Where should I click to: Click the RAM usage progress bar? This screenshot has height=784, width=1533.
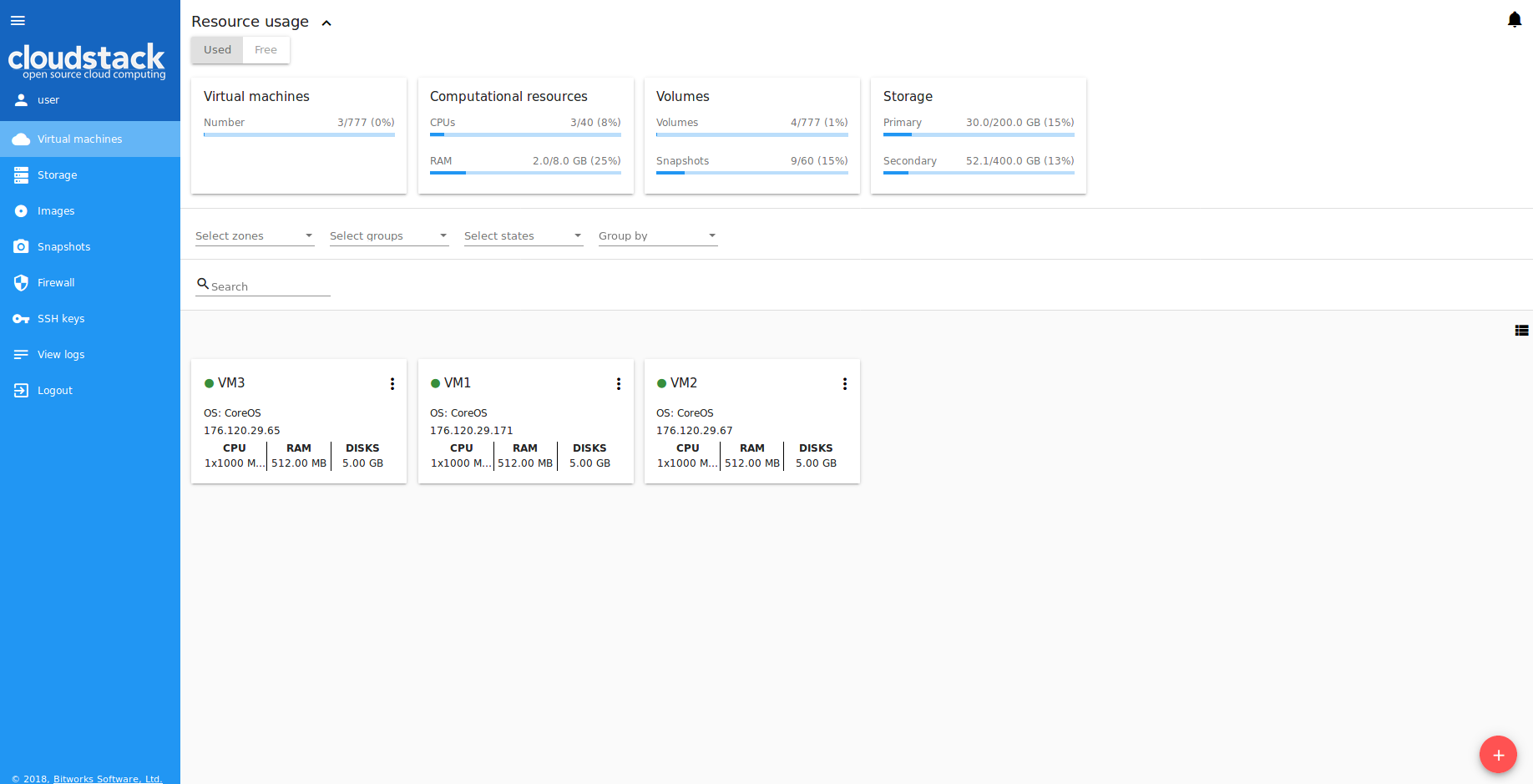525,173
